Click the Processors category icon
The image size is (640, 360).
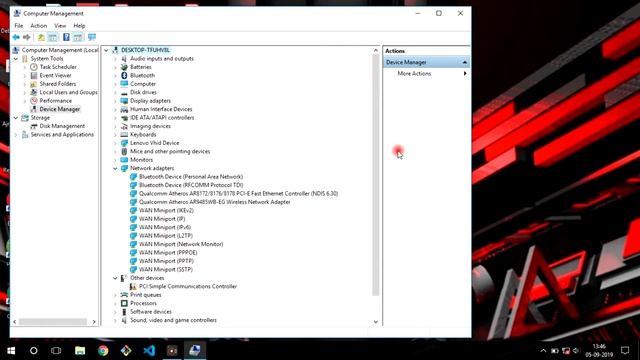click(x=124, y=303)
